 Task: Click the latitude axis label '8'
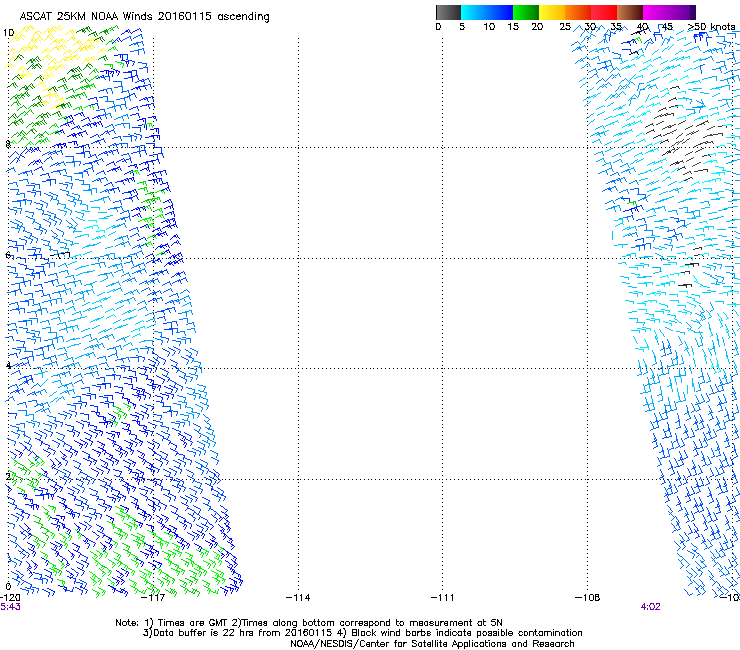point(8,144)
